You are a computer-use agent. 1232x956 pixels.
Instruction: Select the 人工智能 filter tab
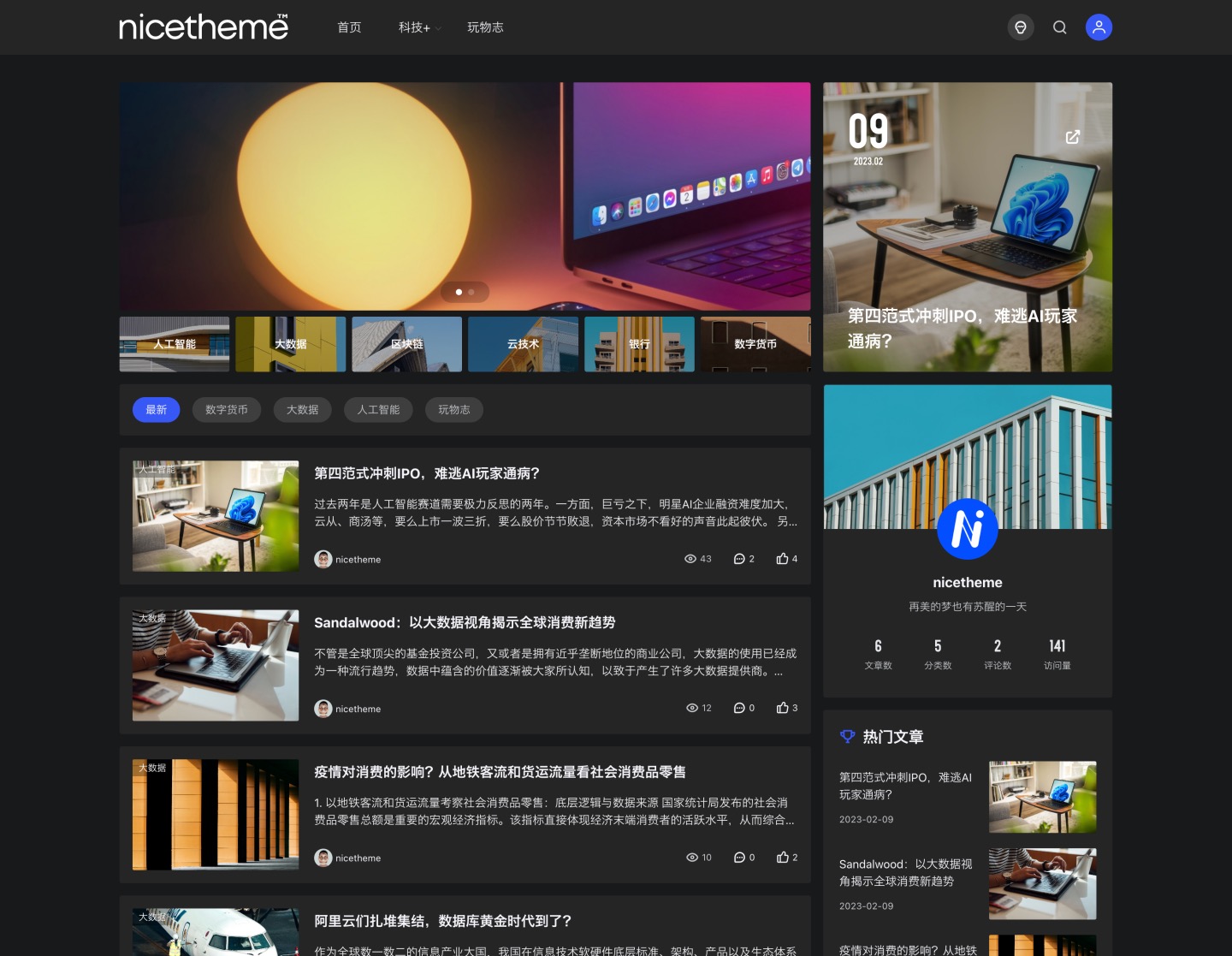click(x=378, y=410)
